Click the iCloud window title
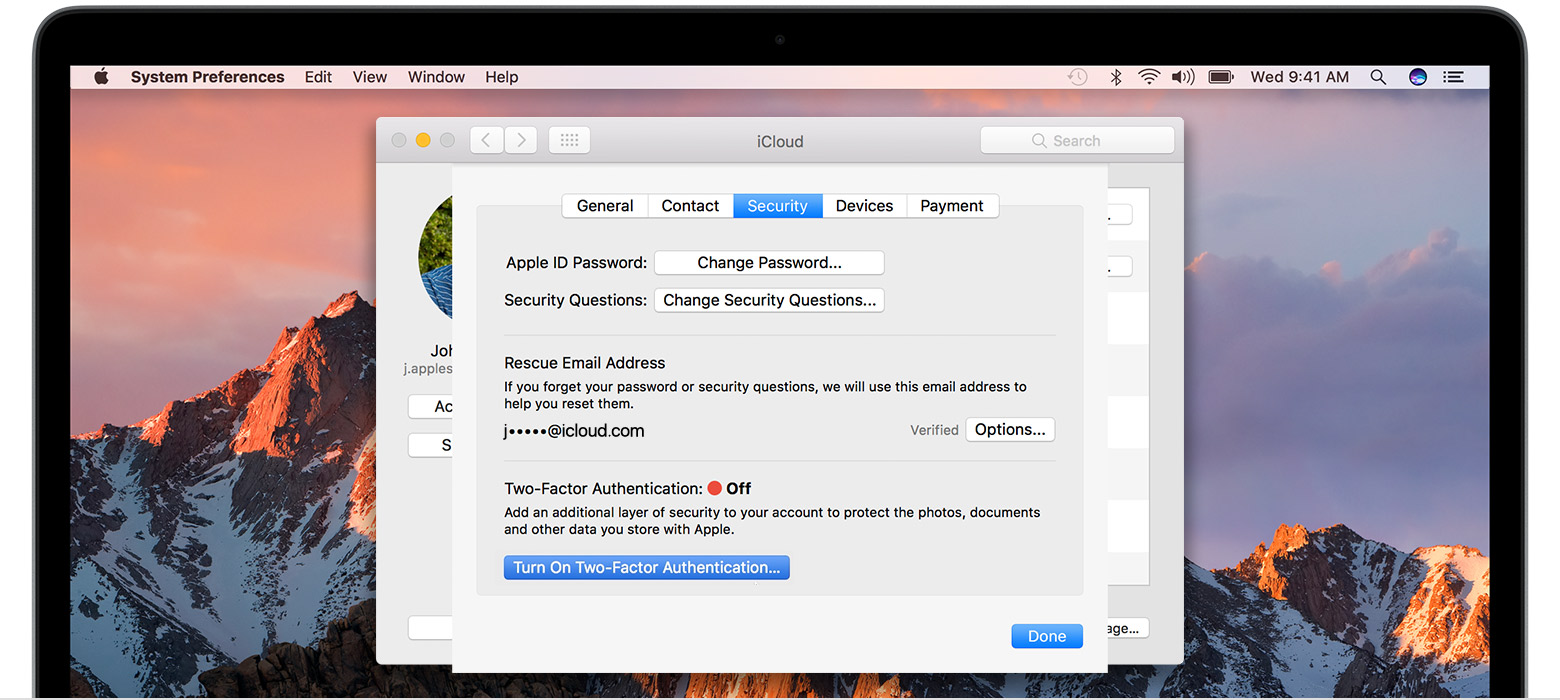1560x700 pixels. point(780,142)
